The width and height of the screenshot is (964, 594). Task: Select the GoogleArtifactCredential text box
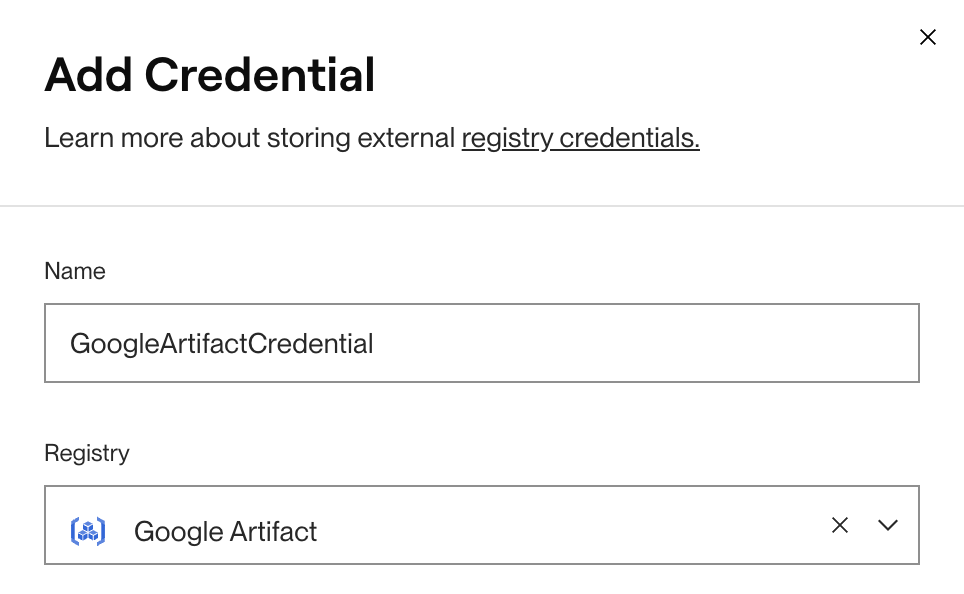[482, 342]
